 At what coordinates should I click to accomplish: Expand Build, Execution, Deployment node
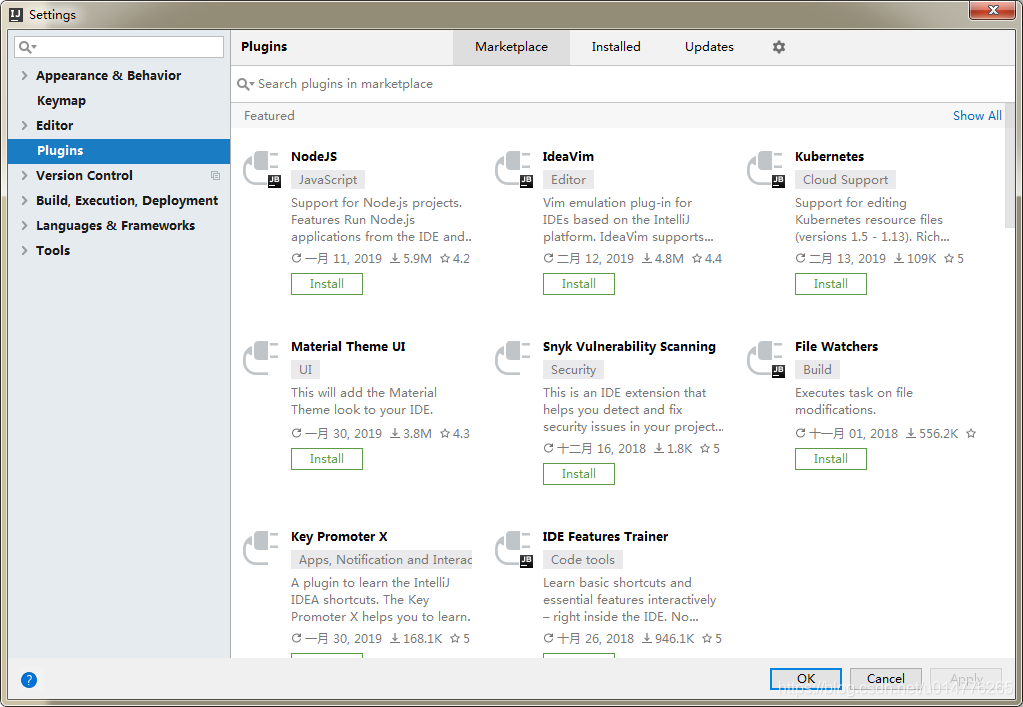point(24,200)
